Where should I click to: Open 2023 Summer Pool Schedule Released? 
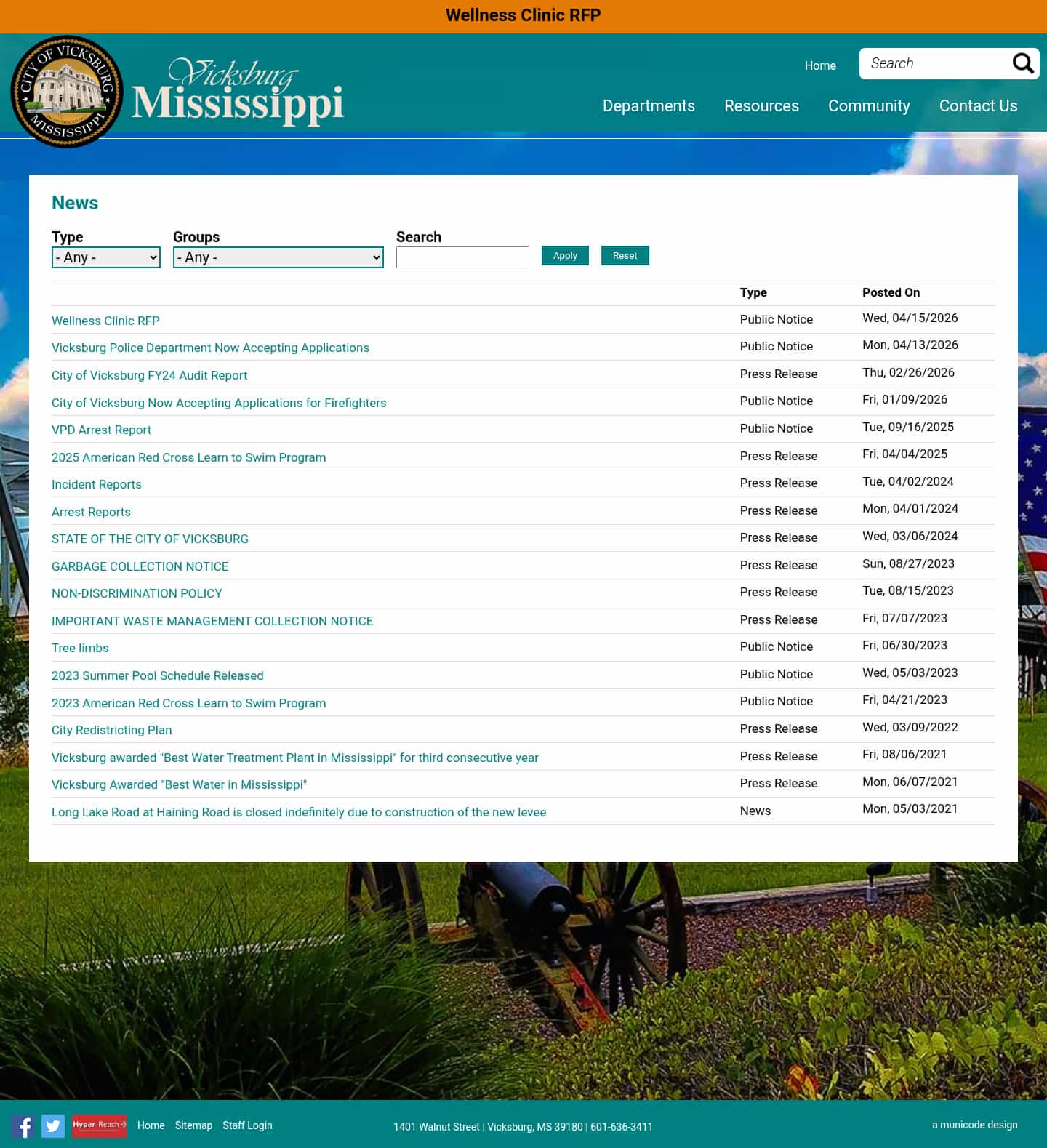point(157,675)
